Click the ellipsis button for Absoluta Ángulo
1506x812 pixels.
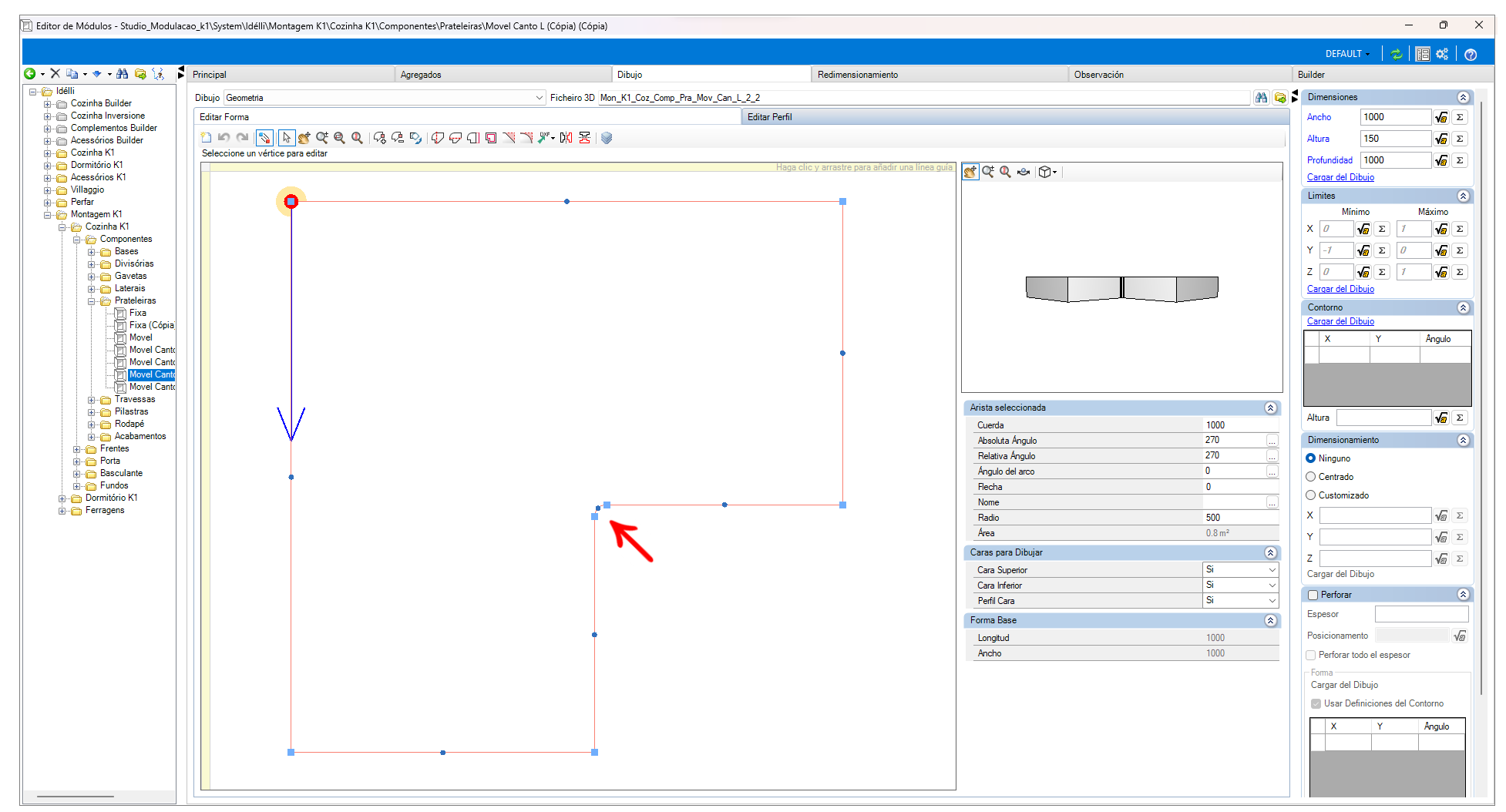tap(1272, 441)
